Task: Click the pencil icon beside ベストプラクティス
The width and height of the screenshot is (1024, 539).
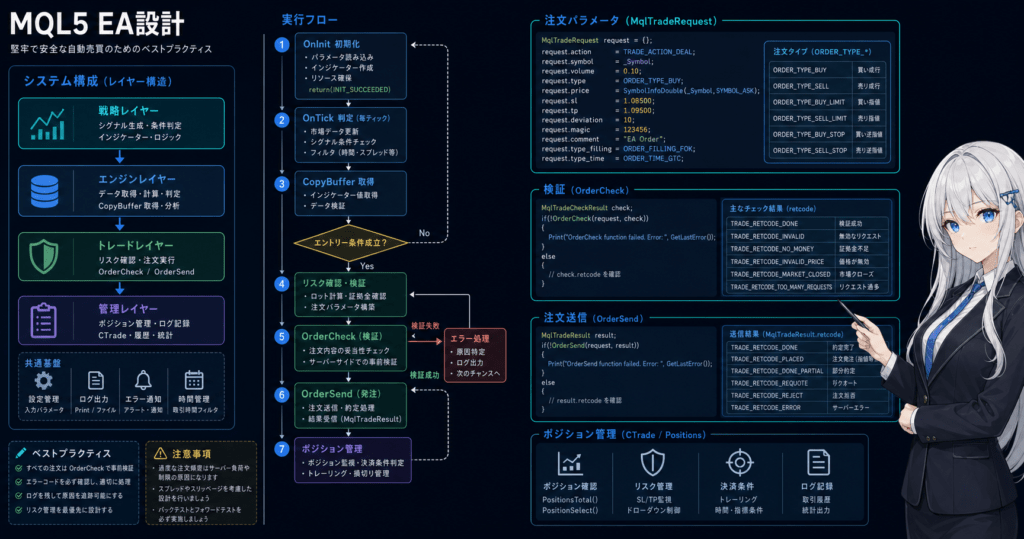Action: [x=21, y=453]
